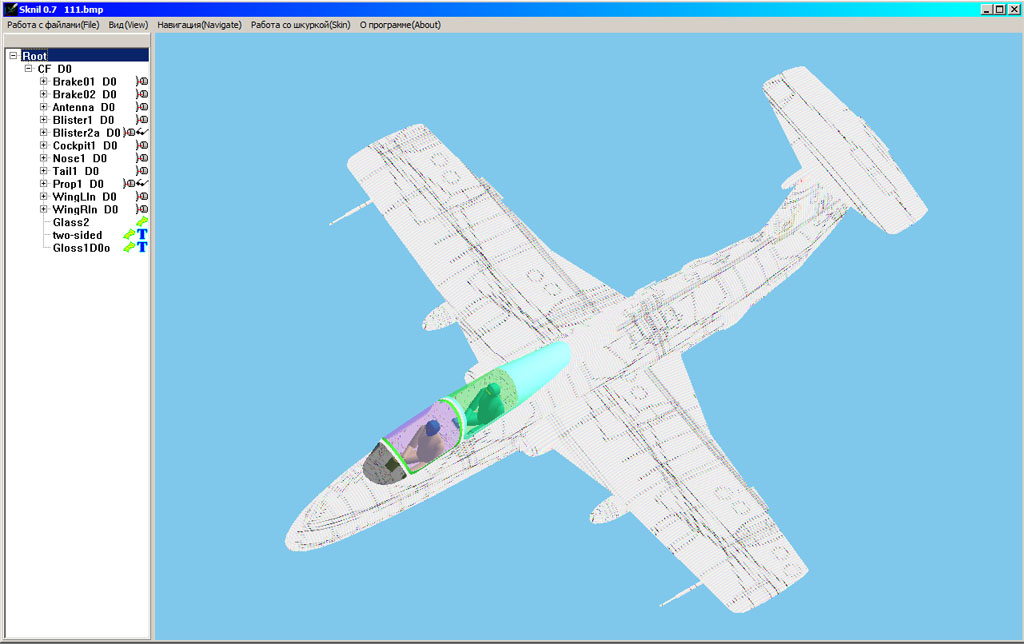Close the Sknil window
1024x644 pixels.
pos(1014,9)
